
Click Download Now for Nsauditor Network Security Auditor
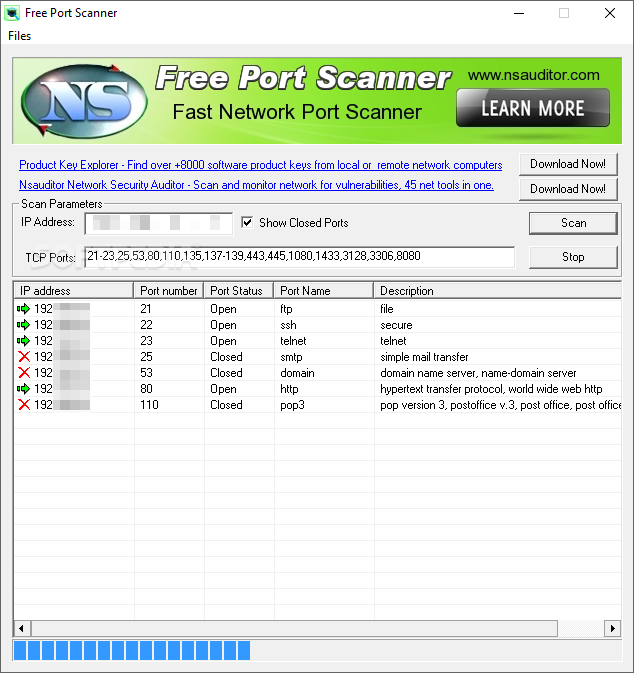tap(568, 189)
